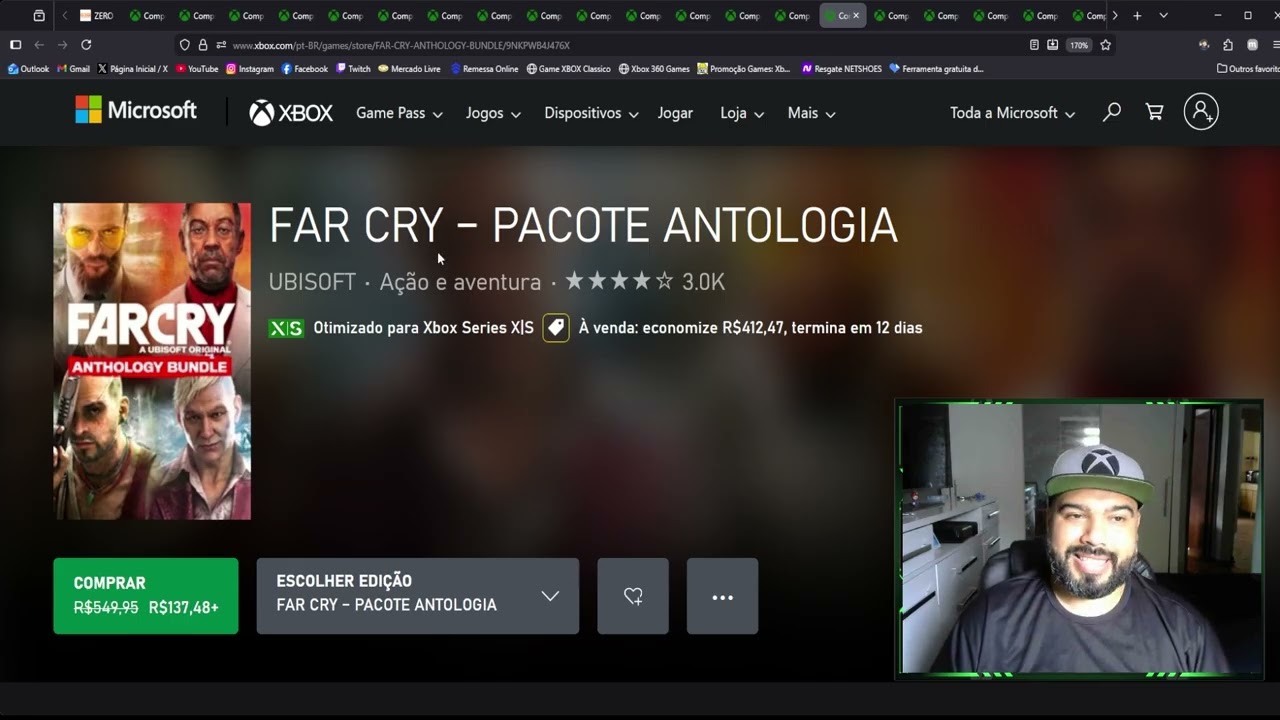The height and width of the screenshot is (720, 1280).
Task: Click the Far Cry Anthology cover art
Action: 152,361
